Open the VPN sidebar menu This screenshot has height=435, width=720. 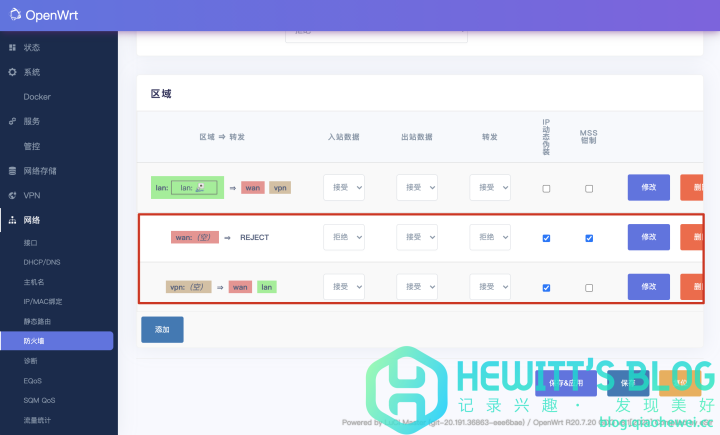pos(32,195)
